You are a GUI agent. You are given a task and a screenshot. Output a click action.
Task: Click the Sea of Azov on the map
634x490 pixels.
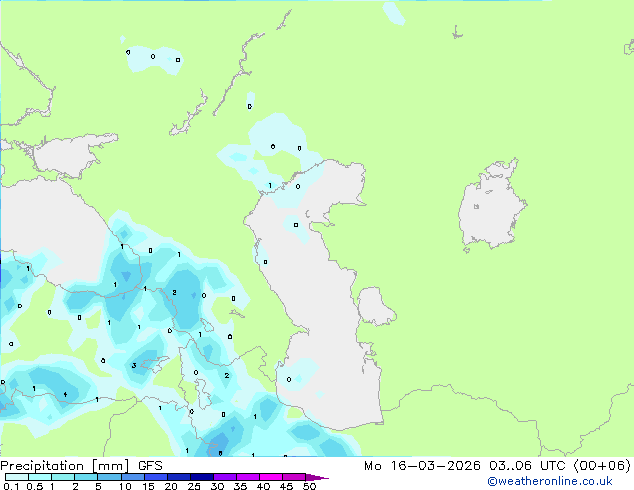(69, 156)
